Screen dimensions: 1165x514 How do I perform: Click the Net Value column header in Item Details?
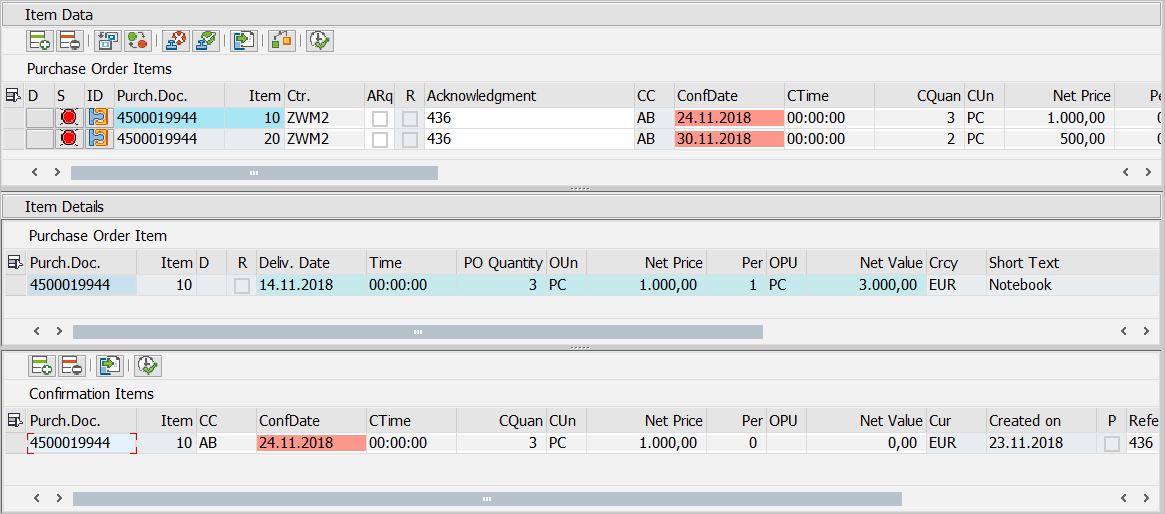tap(890, 263)
